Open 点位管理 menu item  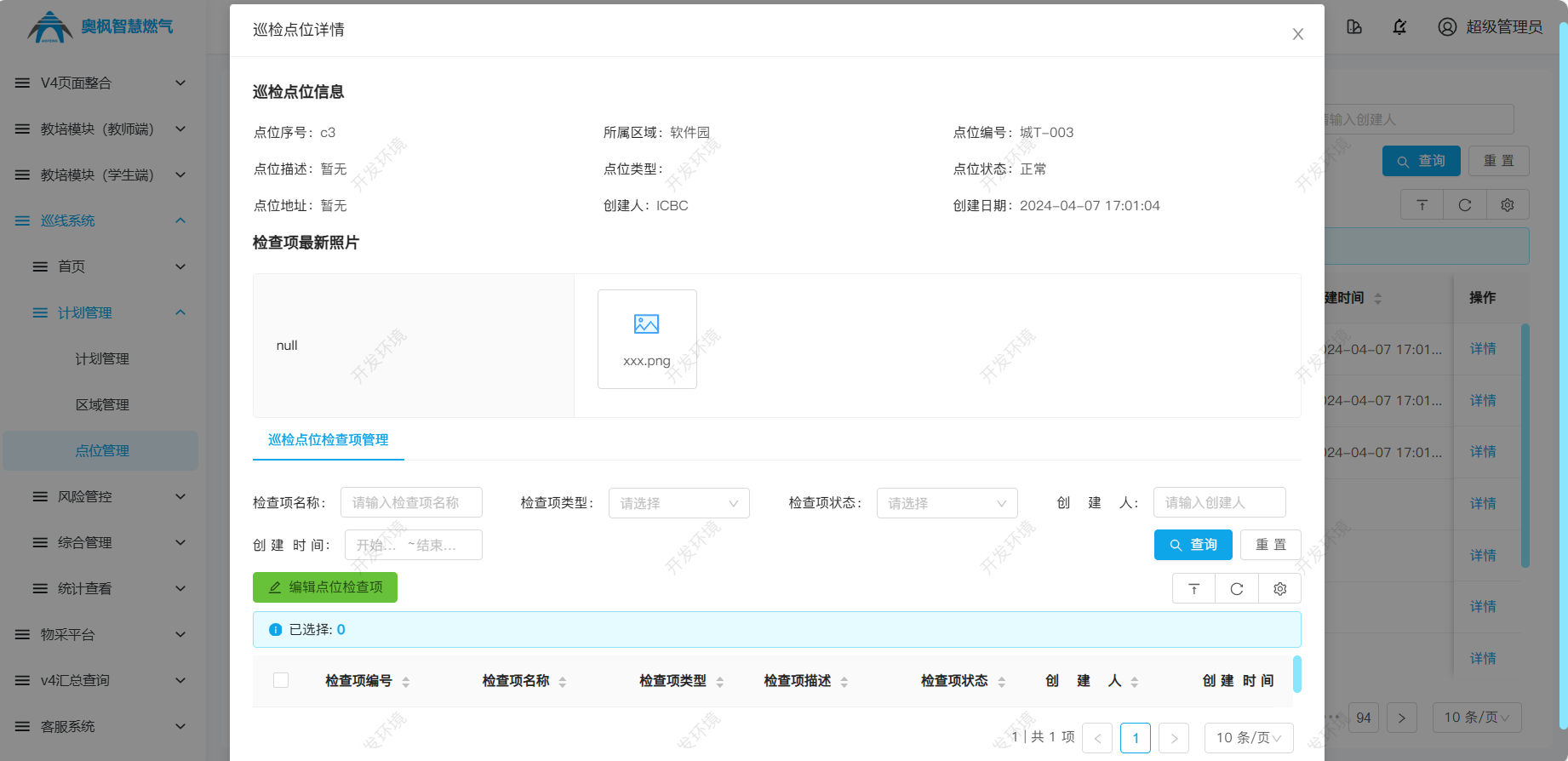[x=100, y=450]
